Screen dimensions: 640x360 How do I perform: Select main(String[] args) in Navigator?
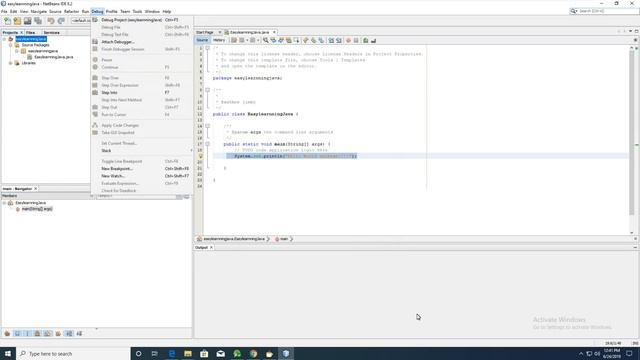[37, 209]
